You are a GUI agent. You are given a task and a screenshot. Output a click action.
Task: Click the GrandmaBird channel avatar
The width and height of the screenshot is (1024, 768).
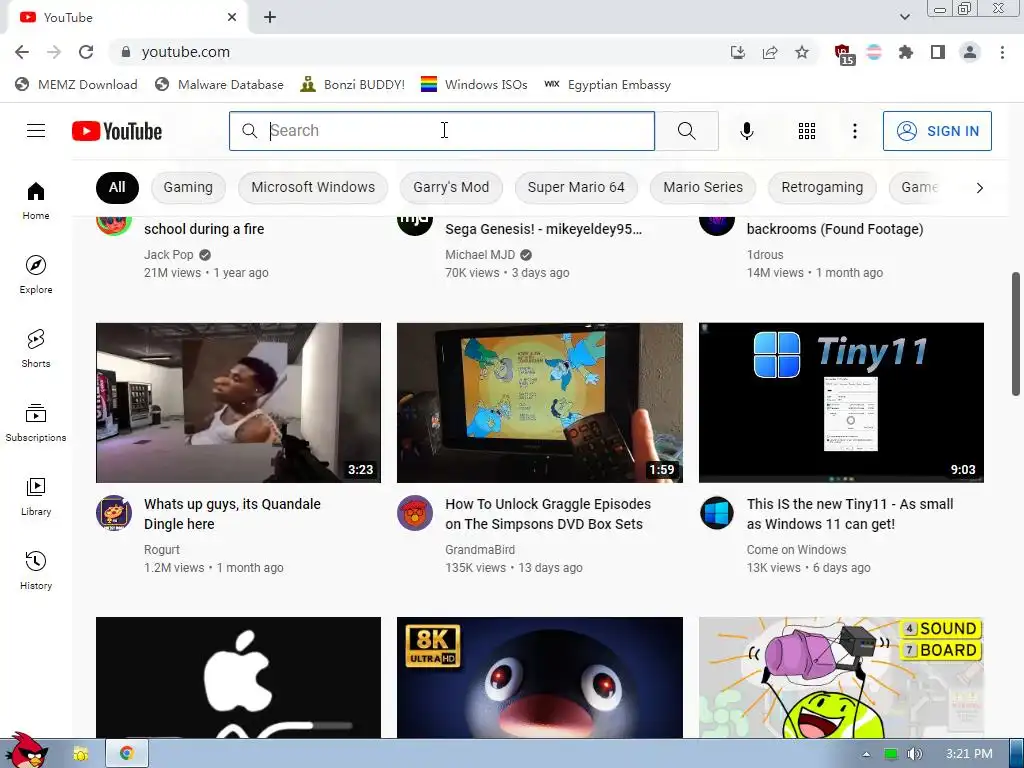[415, 513]
